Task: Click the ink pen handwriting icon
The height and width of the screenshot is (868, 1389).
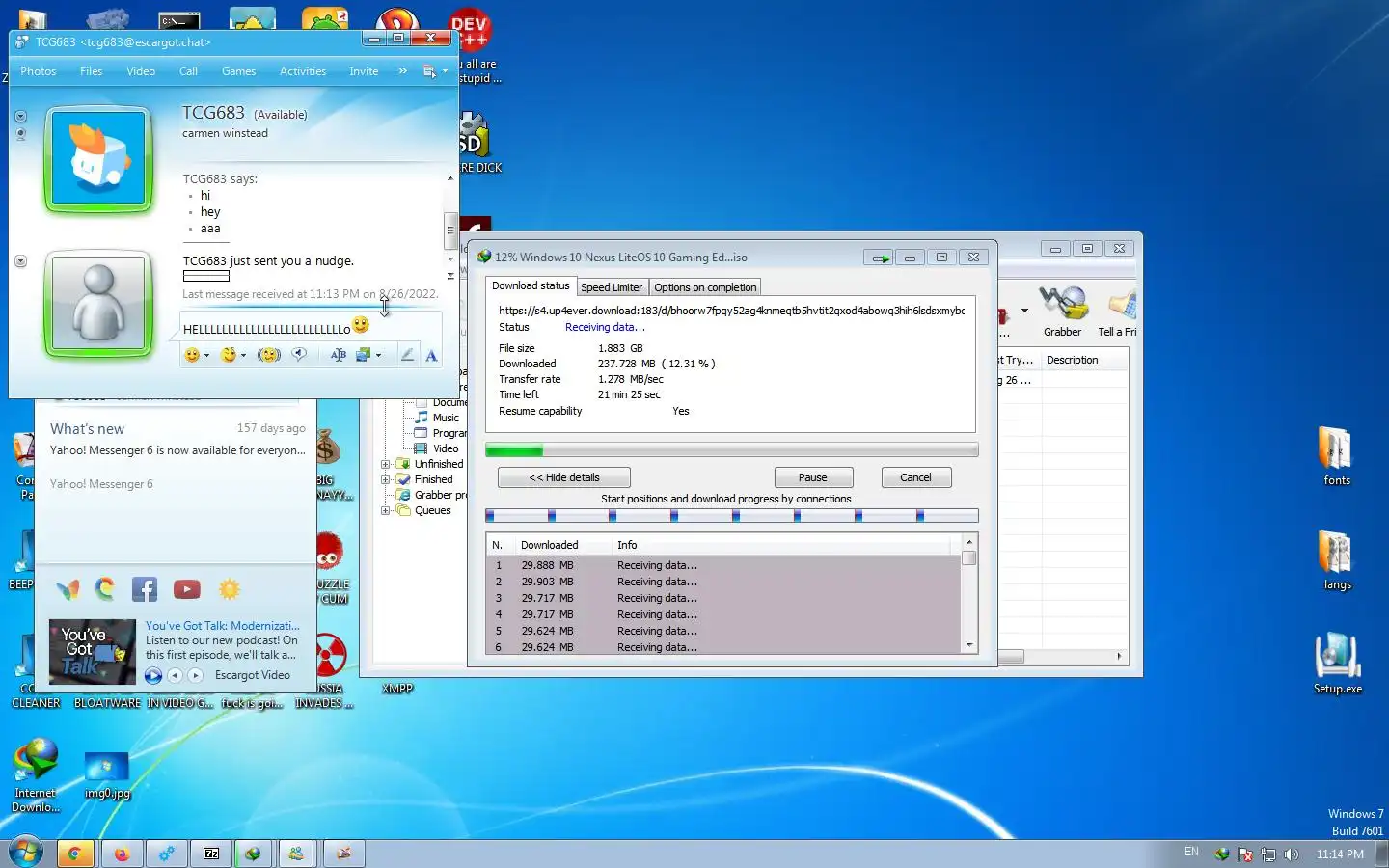Action: click(x=407, y=355)
